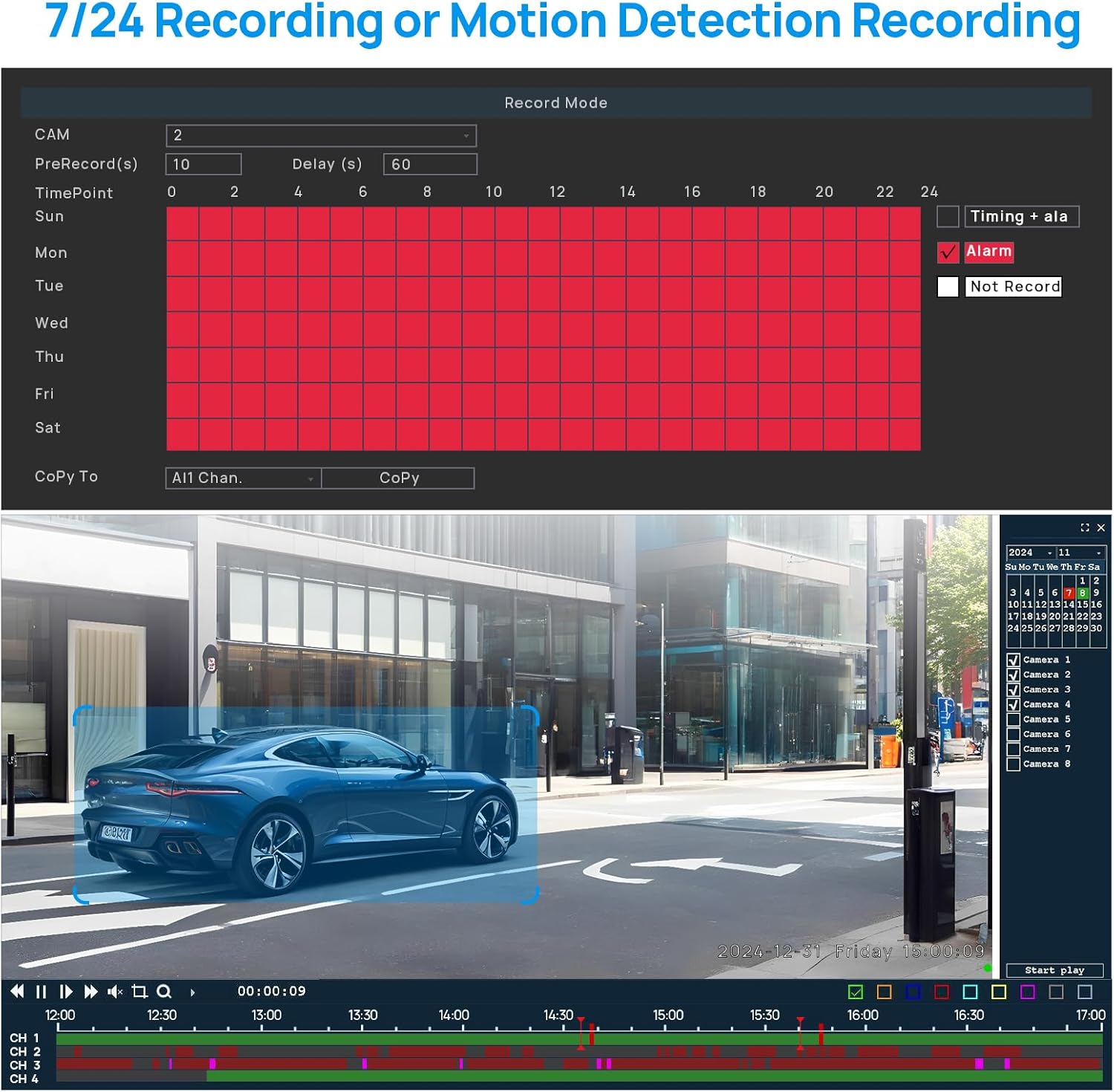Expand the year 2024 dropdown

tap(1031, 553)
